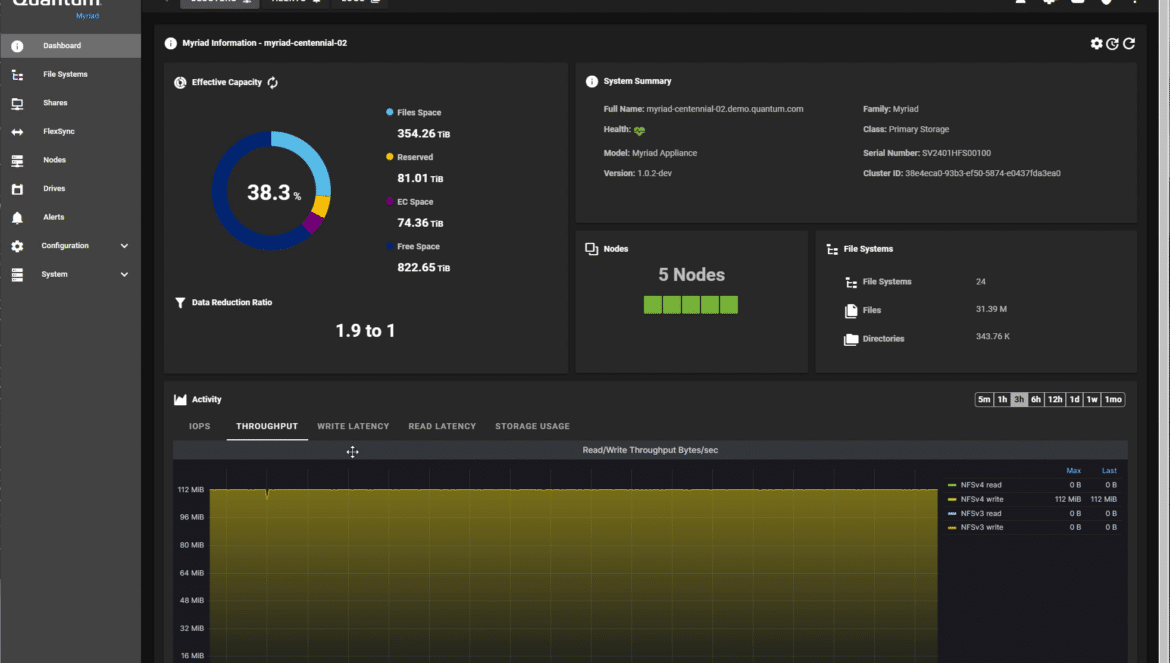
Task: Click the File Systems panel header icon
Action: click(832, 249)
